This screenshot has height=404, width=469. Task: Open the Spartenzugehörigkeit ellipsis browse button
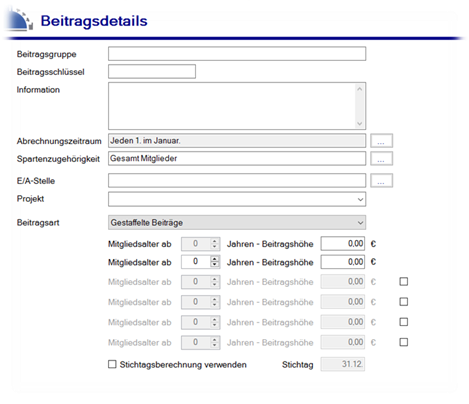(381, 158)
